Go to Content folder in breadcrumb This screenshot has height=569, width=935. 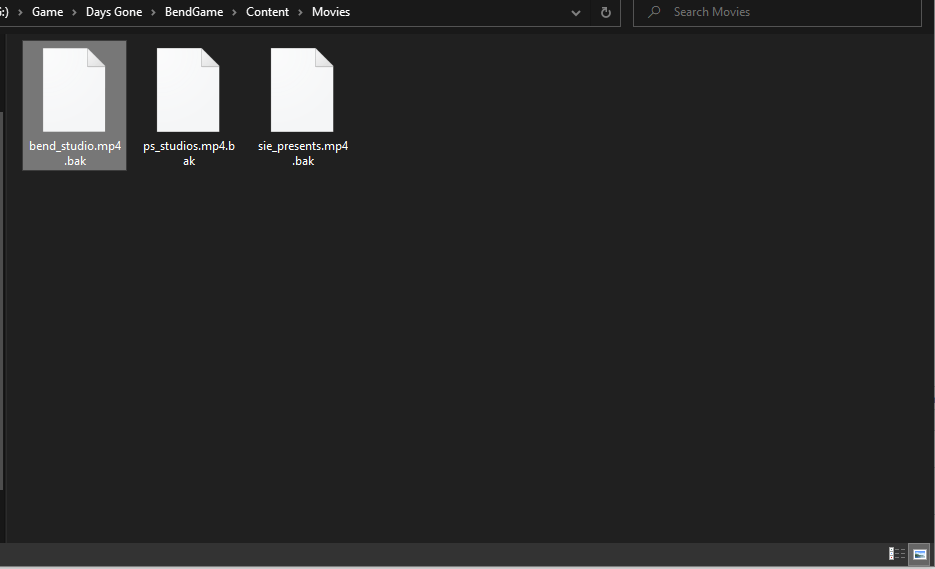(267, 12)
